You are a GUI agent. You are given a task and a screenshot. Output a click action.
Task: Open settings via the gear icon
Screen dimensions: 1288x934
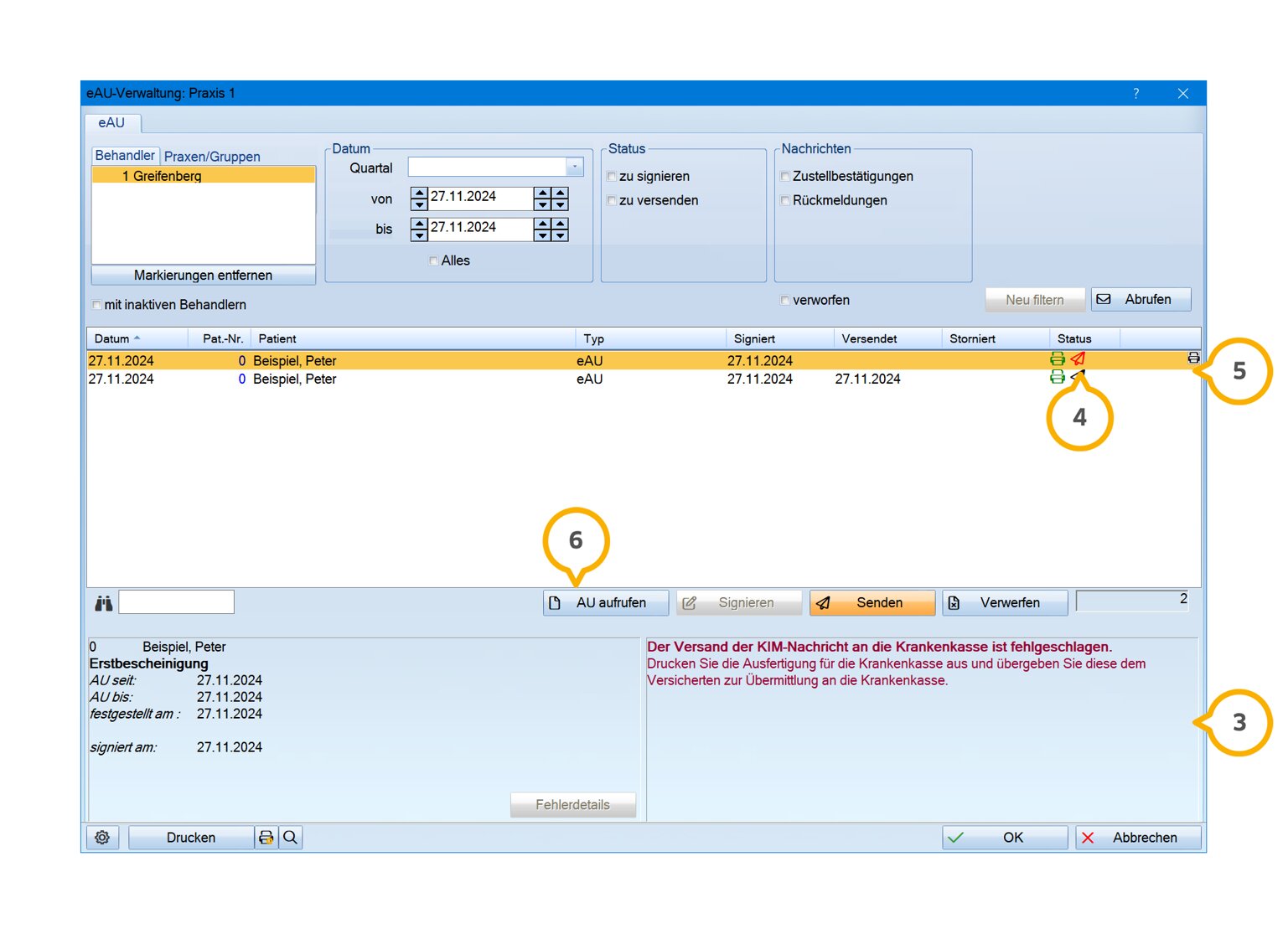click(102, 838)
